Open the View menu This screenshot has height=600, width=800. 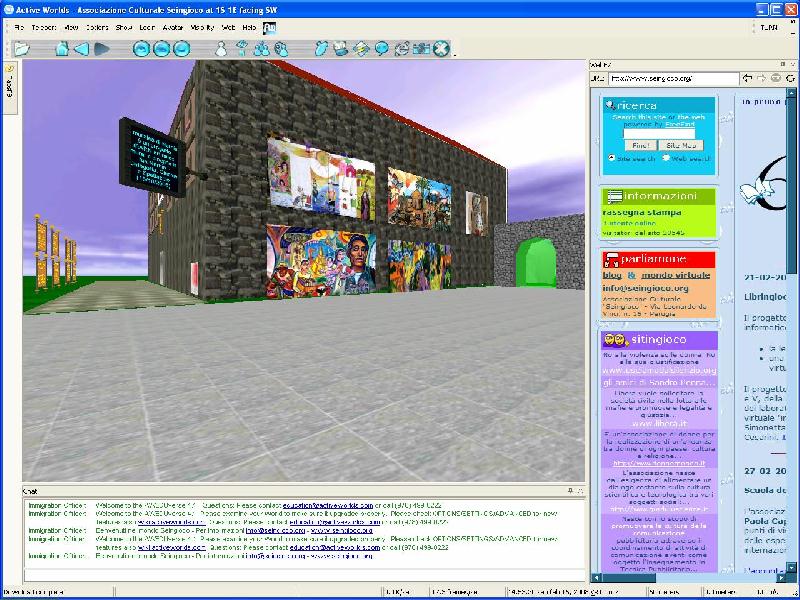(x=71, y=28)
